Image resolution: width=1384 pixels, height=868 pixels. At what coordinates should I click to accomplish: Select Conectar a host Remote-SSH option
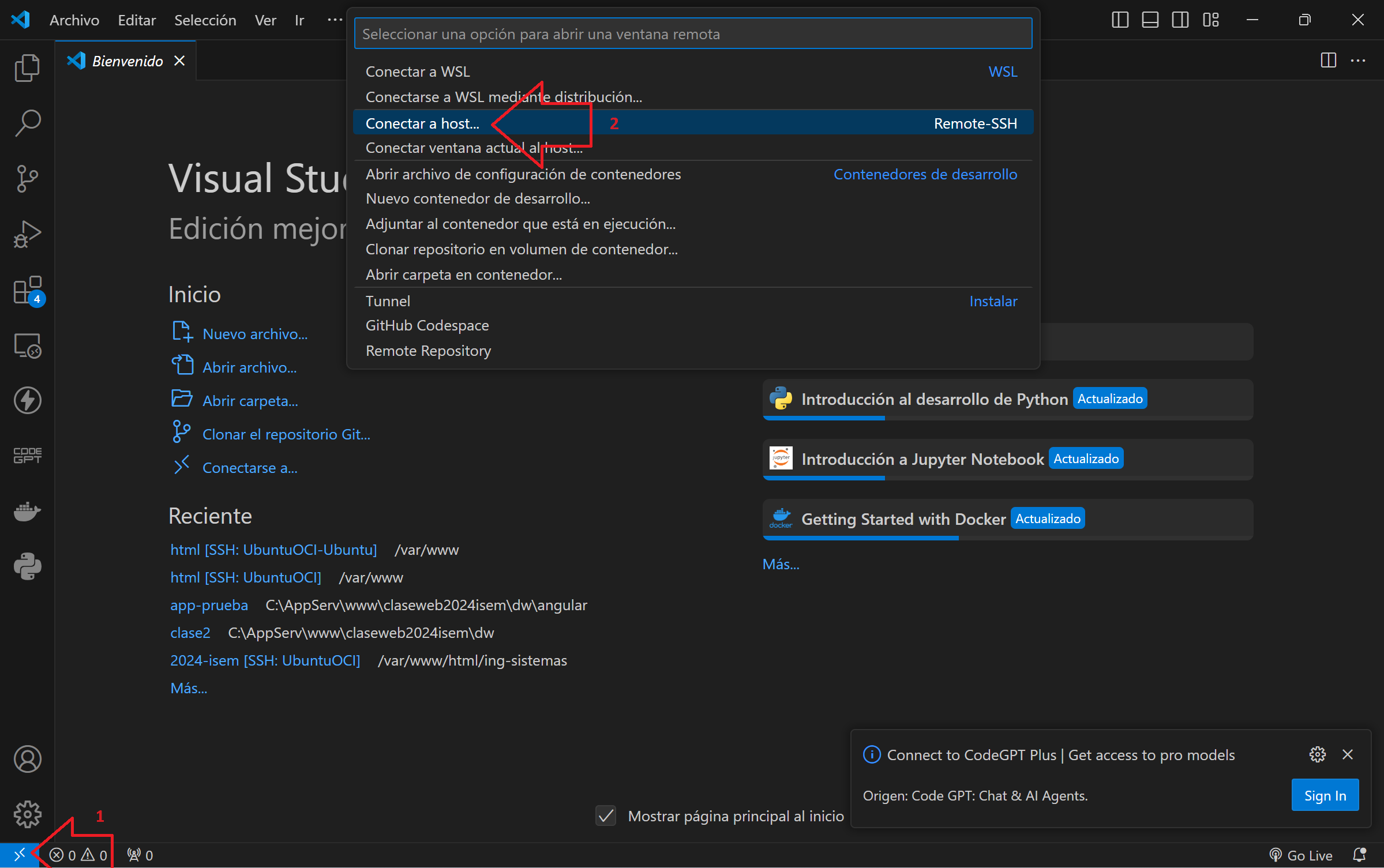[692, 123]
